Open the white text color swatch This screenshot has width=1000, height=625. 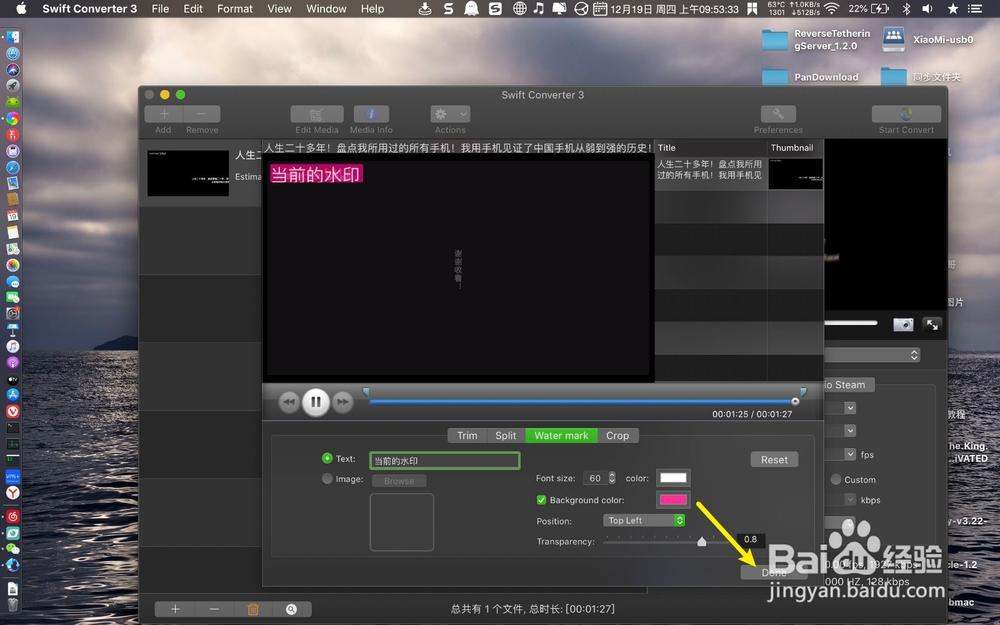tap(673, 478)
